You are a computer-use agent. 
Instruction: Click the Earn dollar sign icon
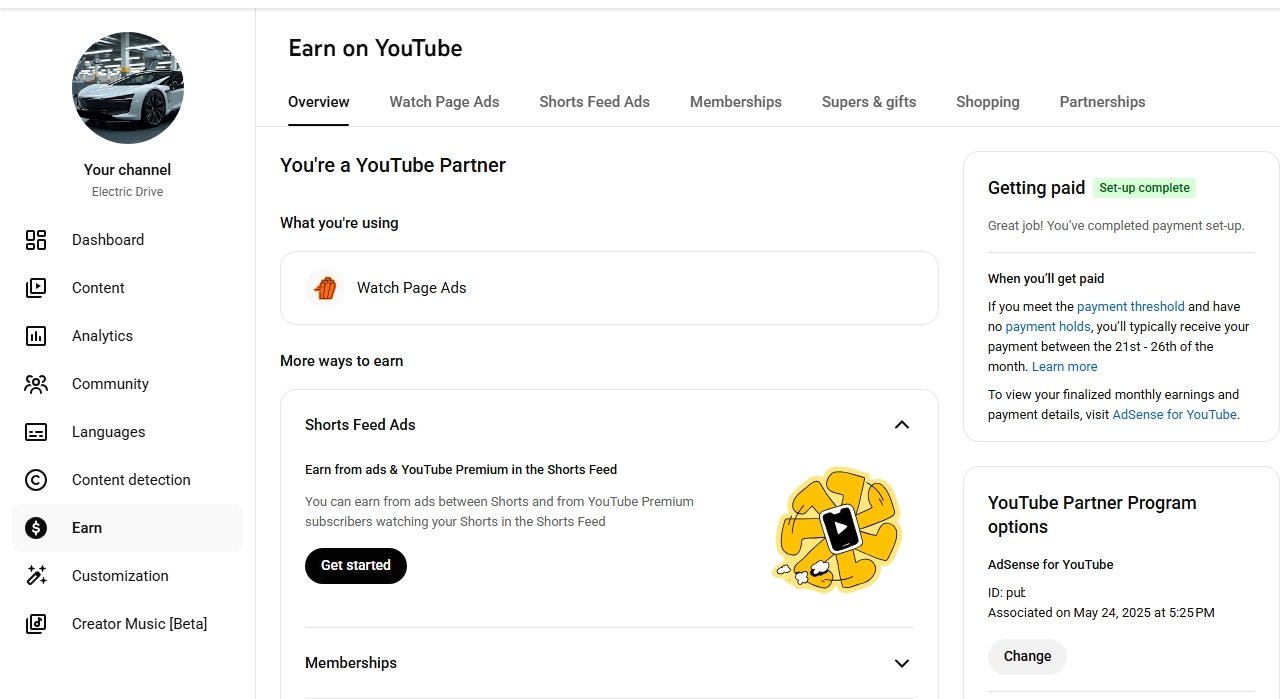(x=36, y=528)
